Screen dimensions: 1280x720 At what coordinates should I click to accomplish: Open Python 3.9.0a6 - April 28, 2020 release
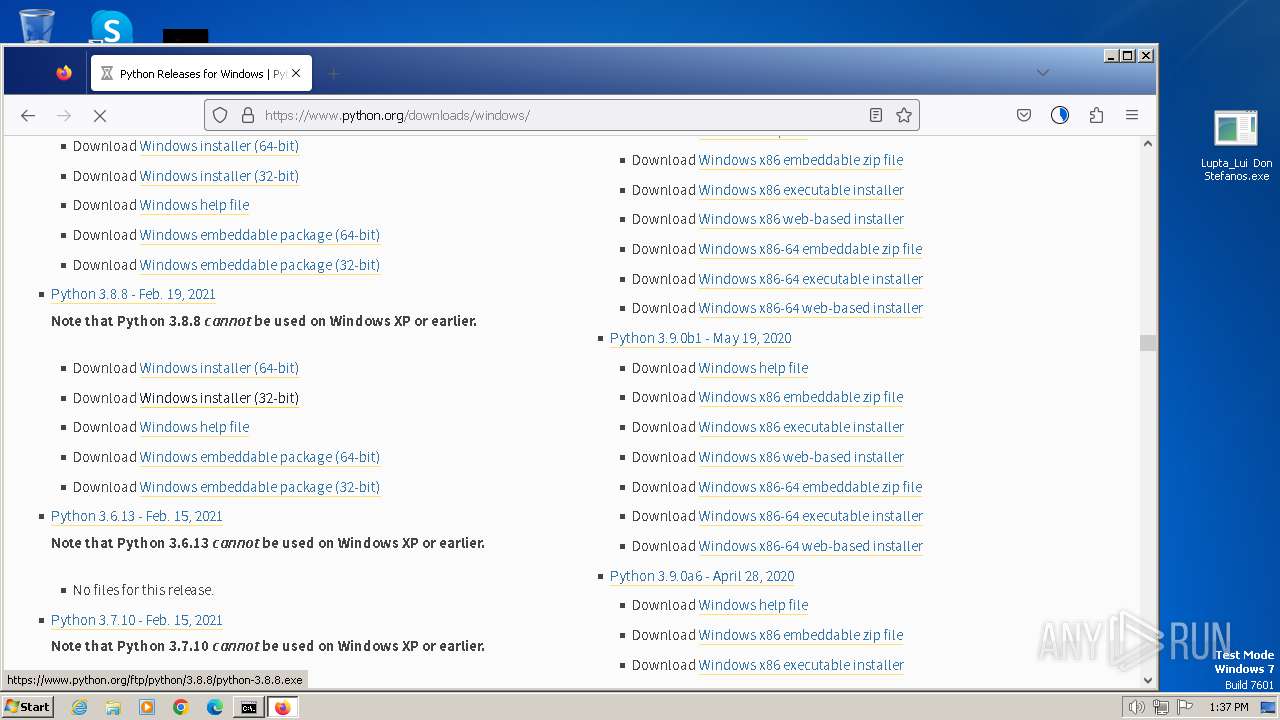coord(702,576)
